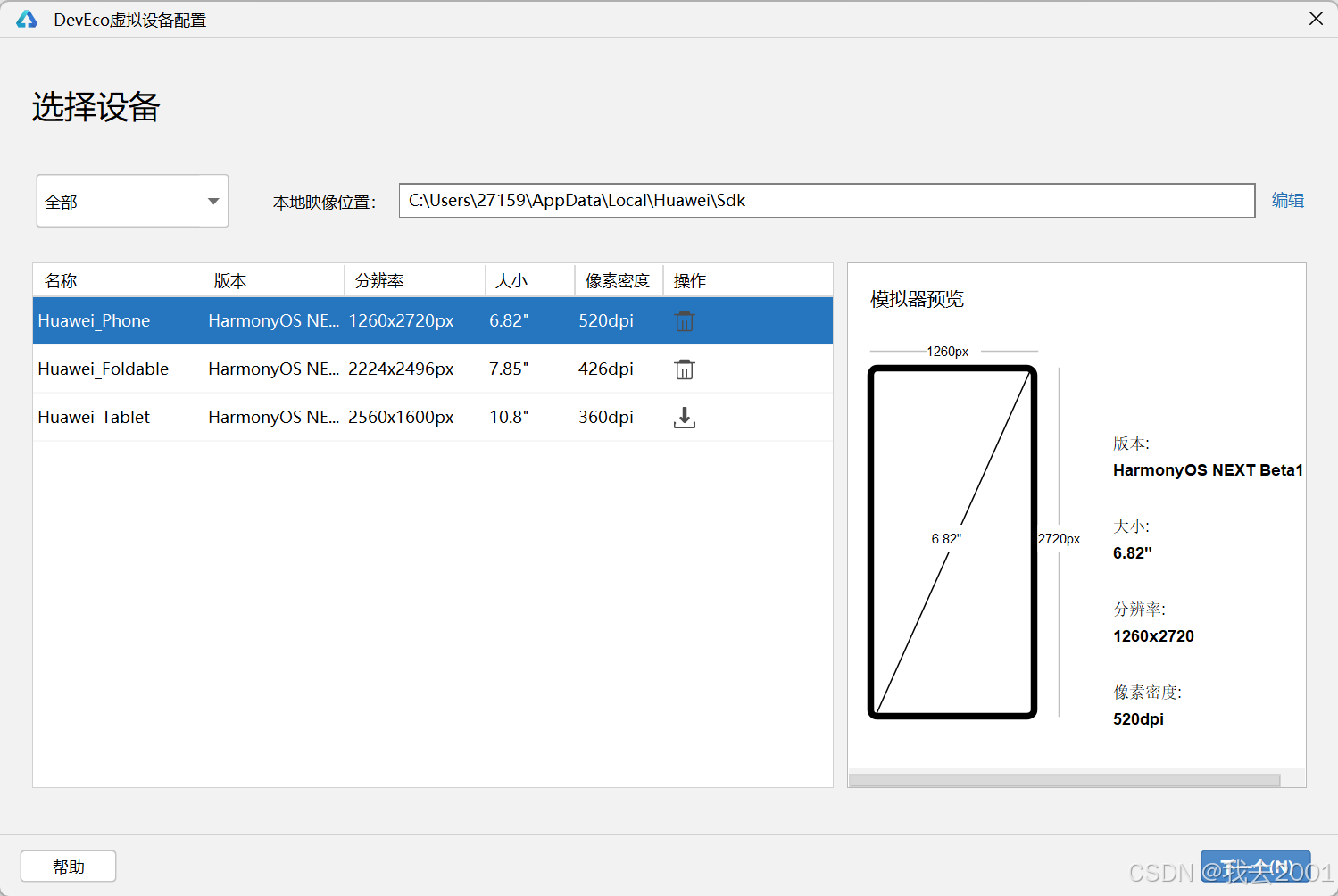Sort by 名称 column header

pyautogui.click(x=119, y=280)
